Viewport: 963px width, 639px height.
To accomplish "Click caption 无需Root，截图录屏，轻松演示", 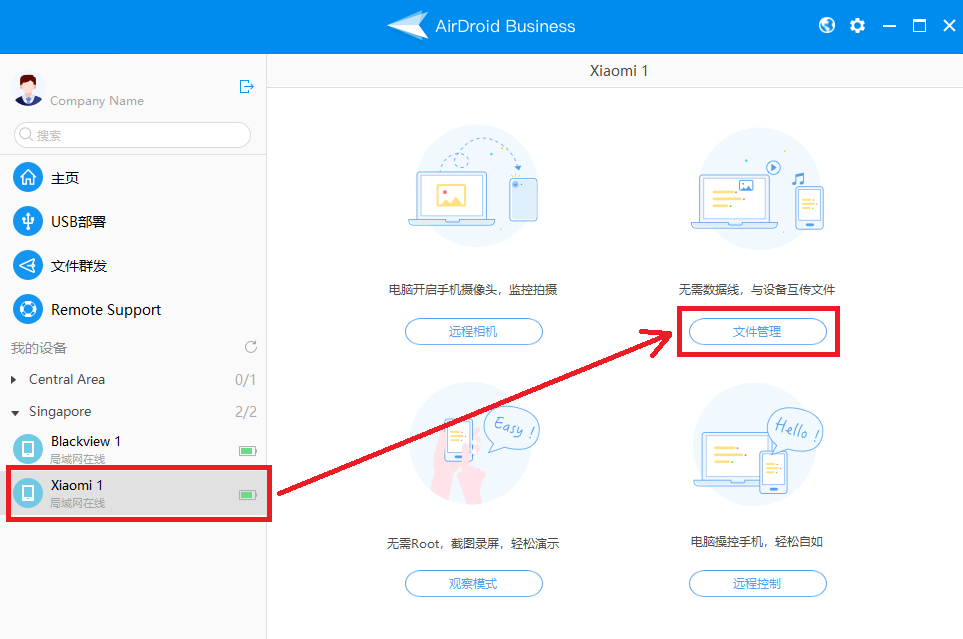I will (x=473, y=543).
